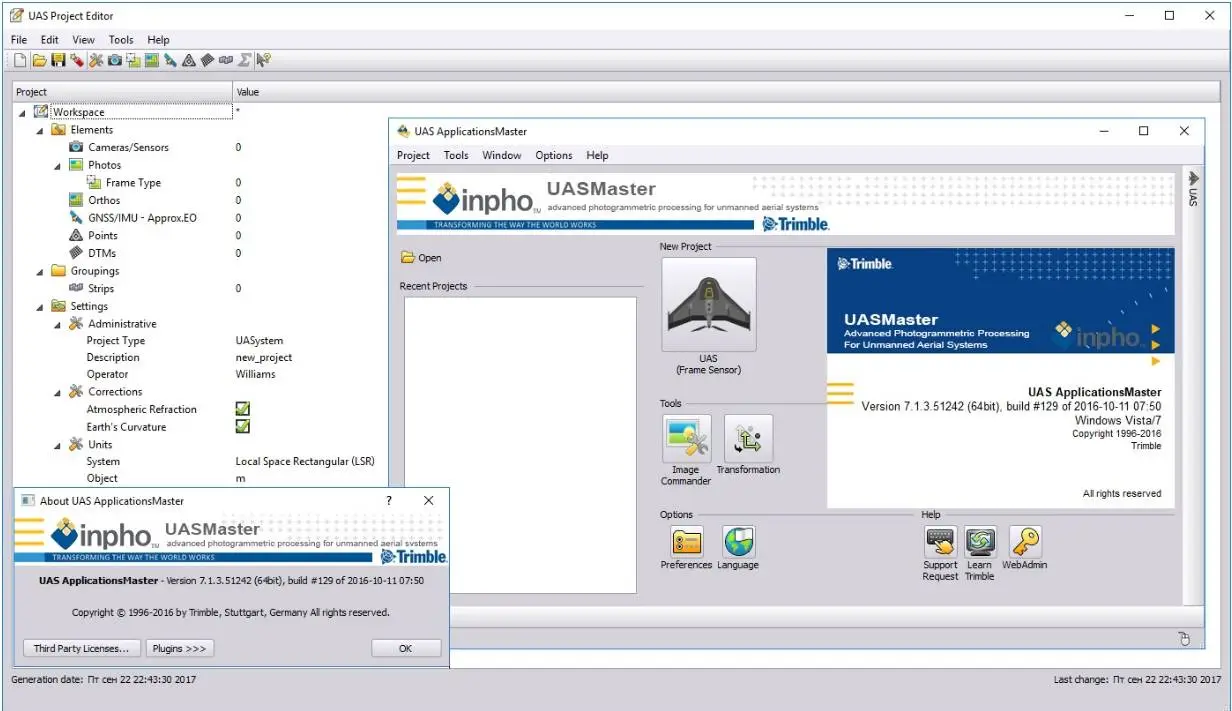Open the Edit menu in UAS Project Editor
This screenshot has height=711, width=1232.
click(x=50, y=40)
